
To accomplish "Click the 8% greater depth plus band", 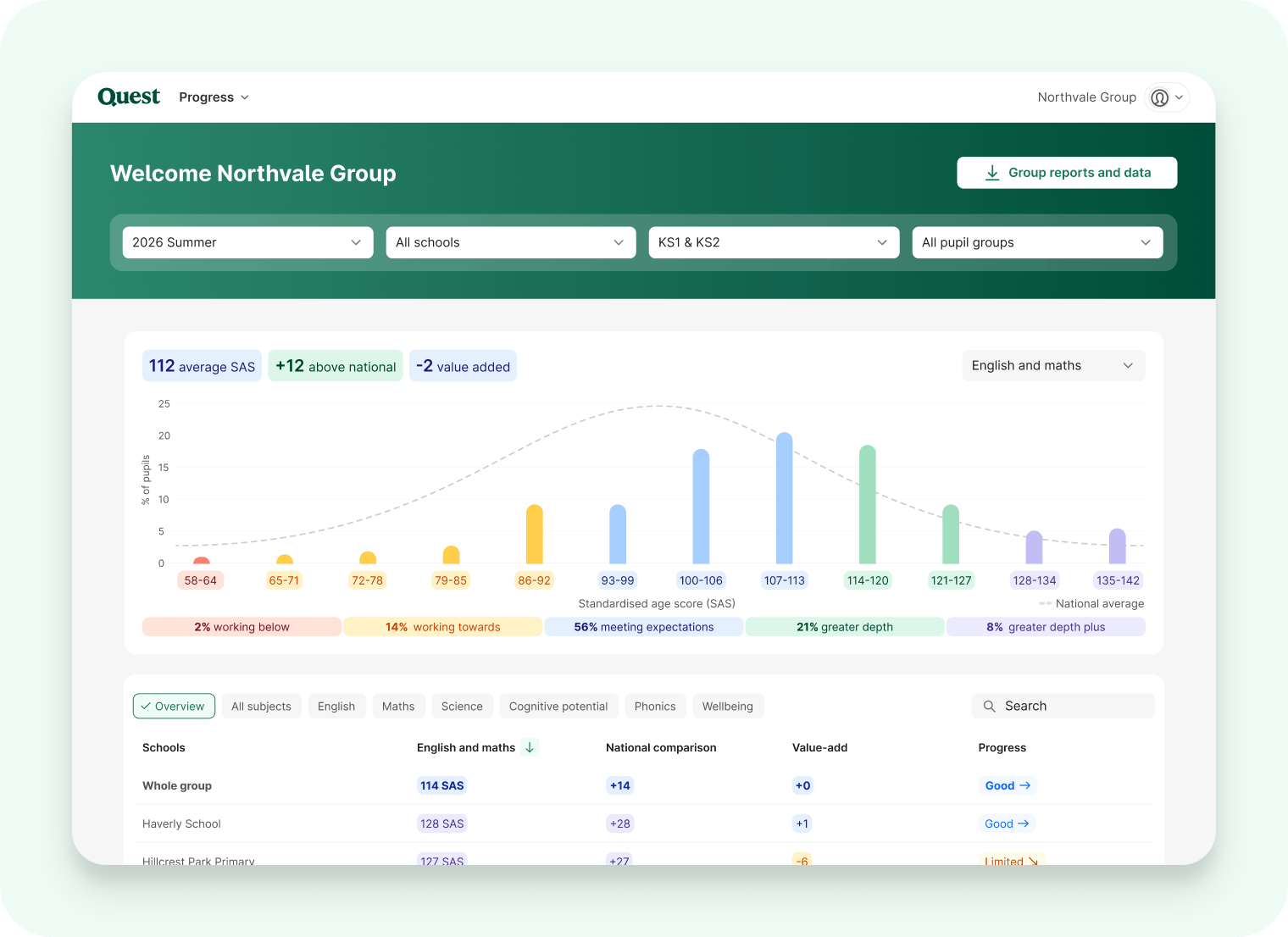I will click(x=1046, y=627).
